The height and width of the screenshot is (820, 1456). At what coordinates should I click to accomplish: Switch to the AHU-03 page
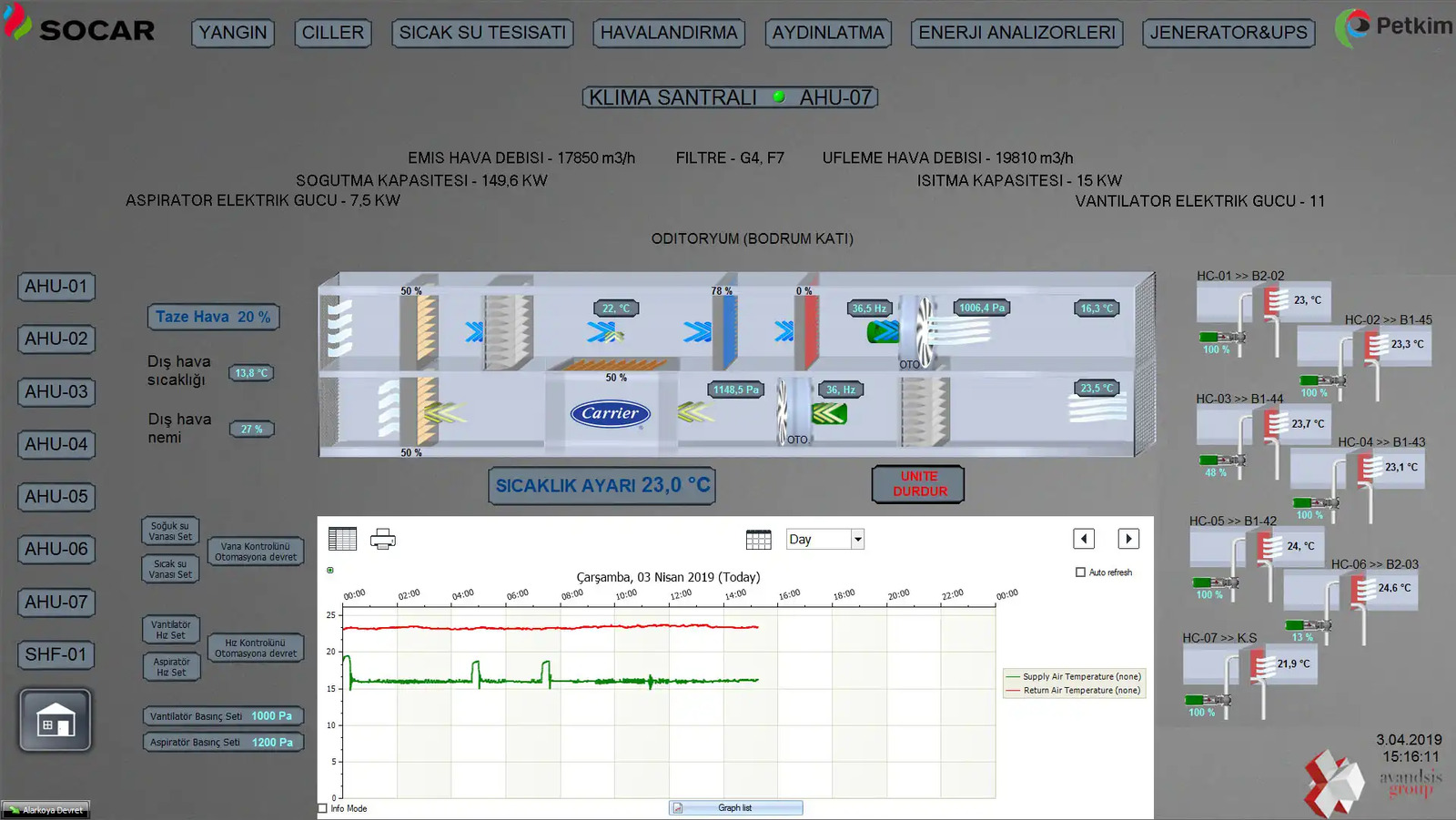56,392
